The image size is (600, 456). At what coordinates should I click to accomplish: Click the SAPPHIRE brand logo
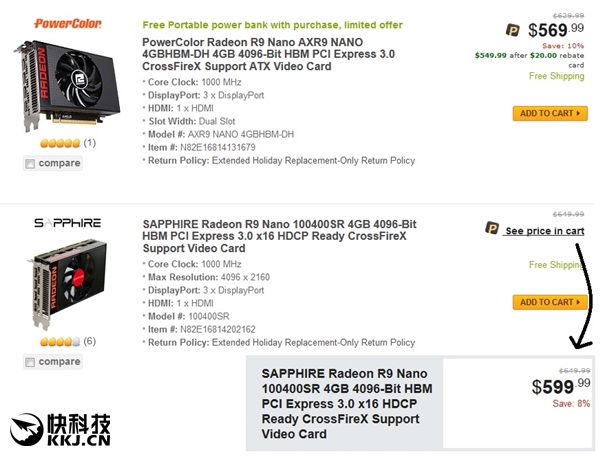click(x=68, y=222)
